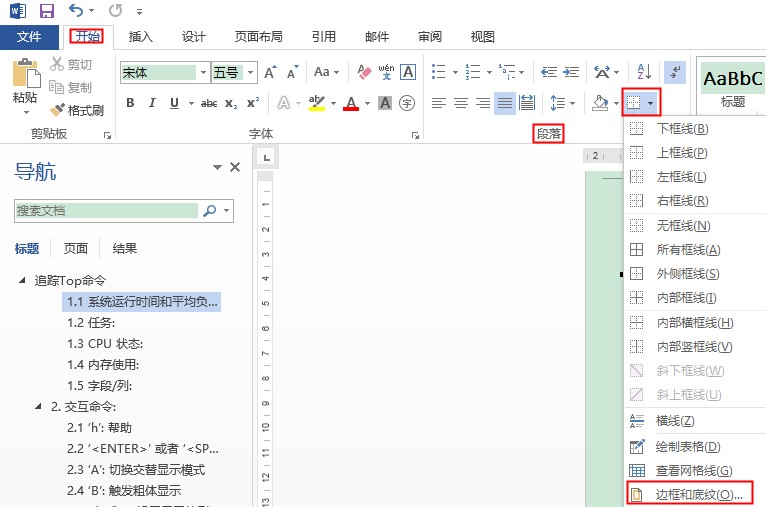
Task: Decrease font size with the shrink font icon
Action: pos(292,72)
